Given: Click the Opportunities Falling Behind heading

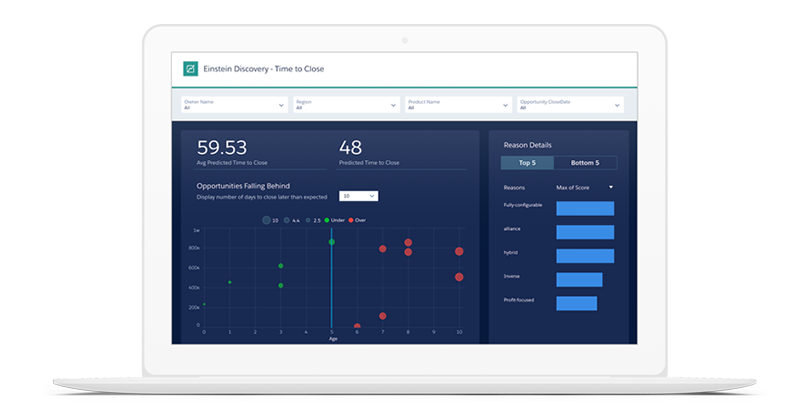Looking at the screenshot, I should 243,186.
